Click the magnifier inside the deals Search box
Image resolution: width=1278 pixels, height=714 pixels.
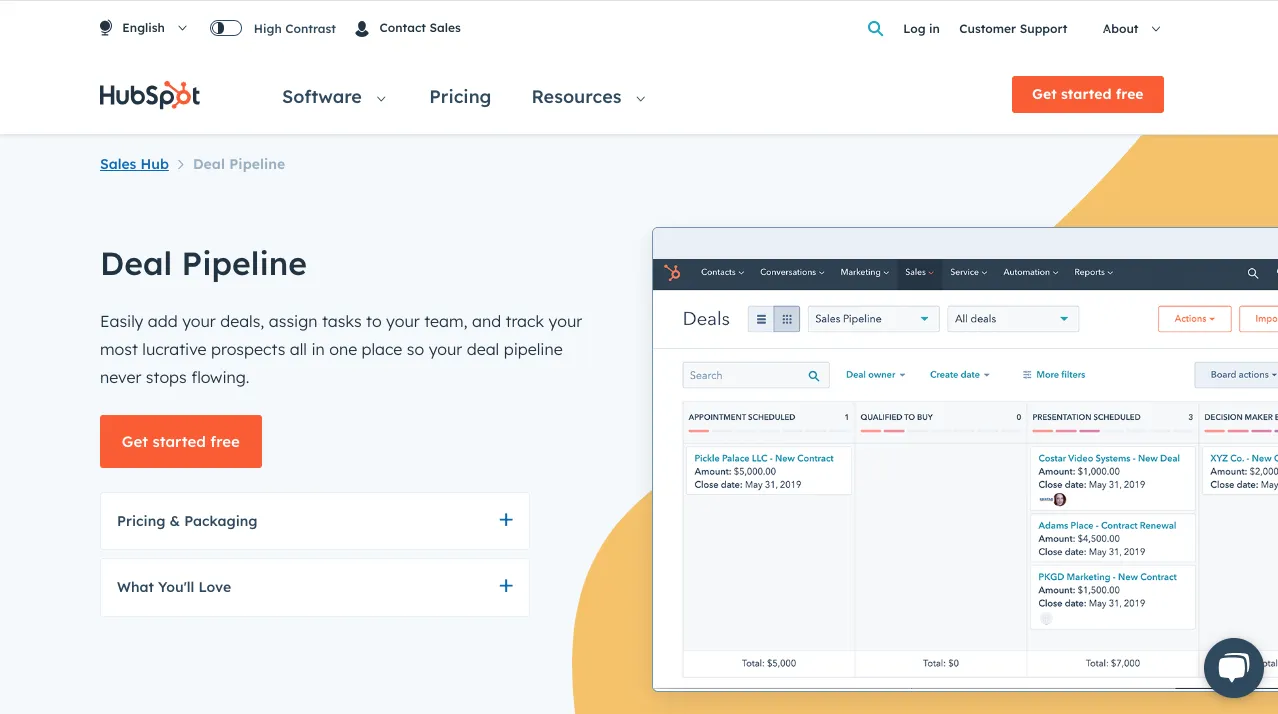tap(814, 376)
